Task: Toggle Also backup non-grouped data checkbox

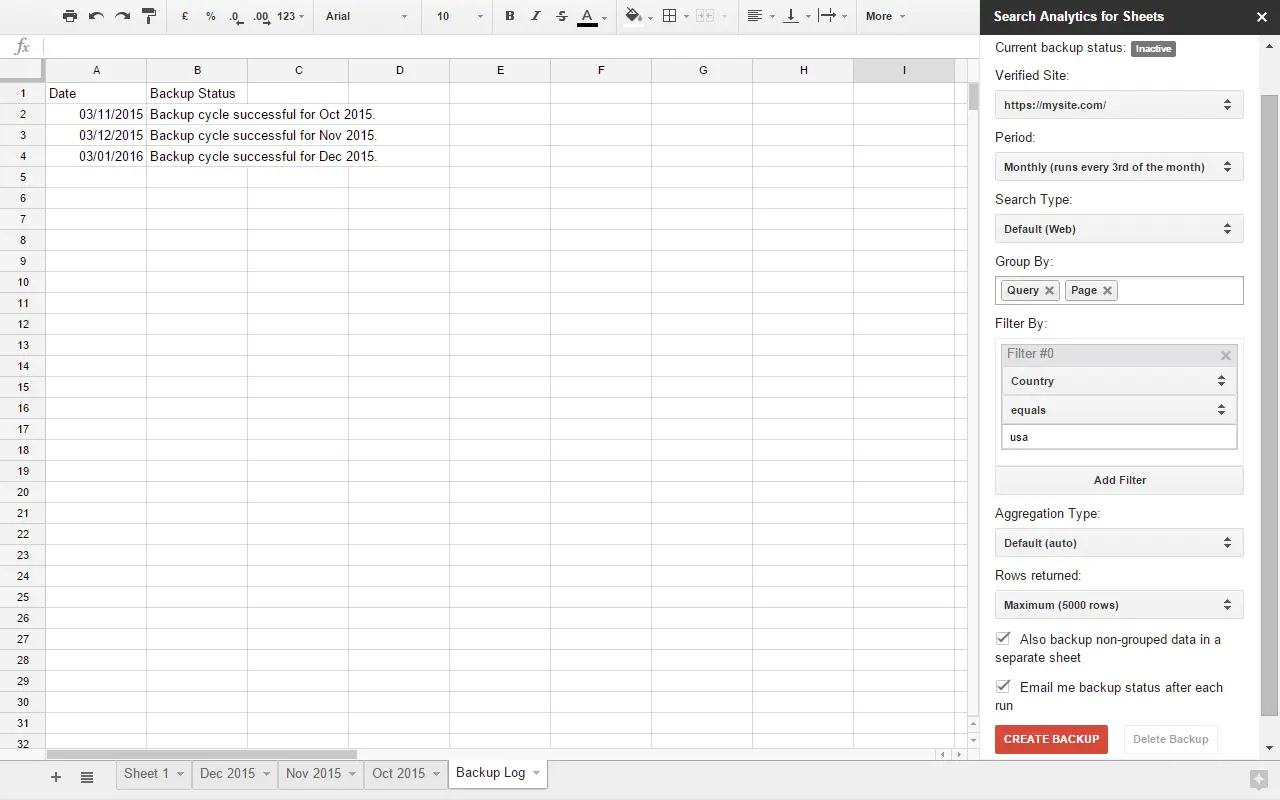Action: (1003, 638)
